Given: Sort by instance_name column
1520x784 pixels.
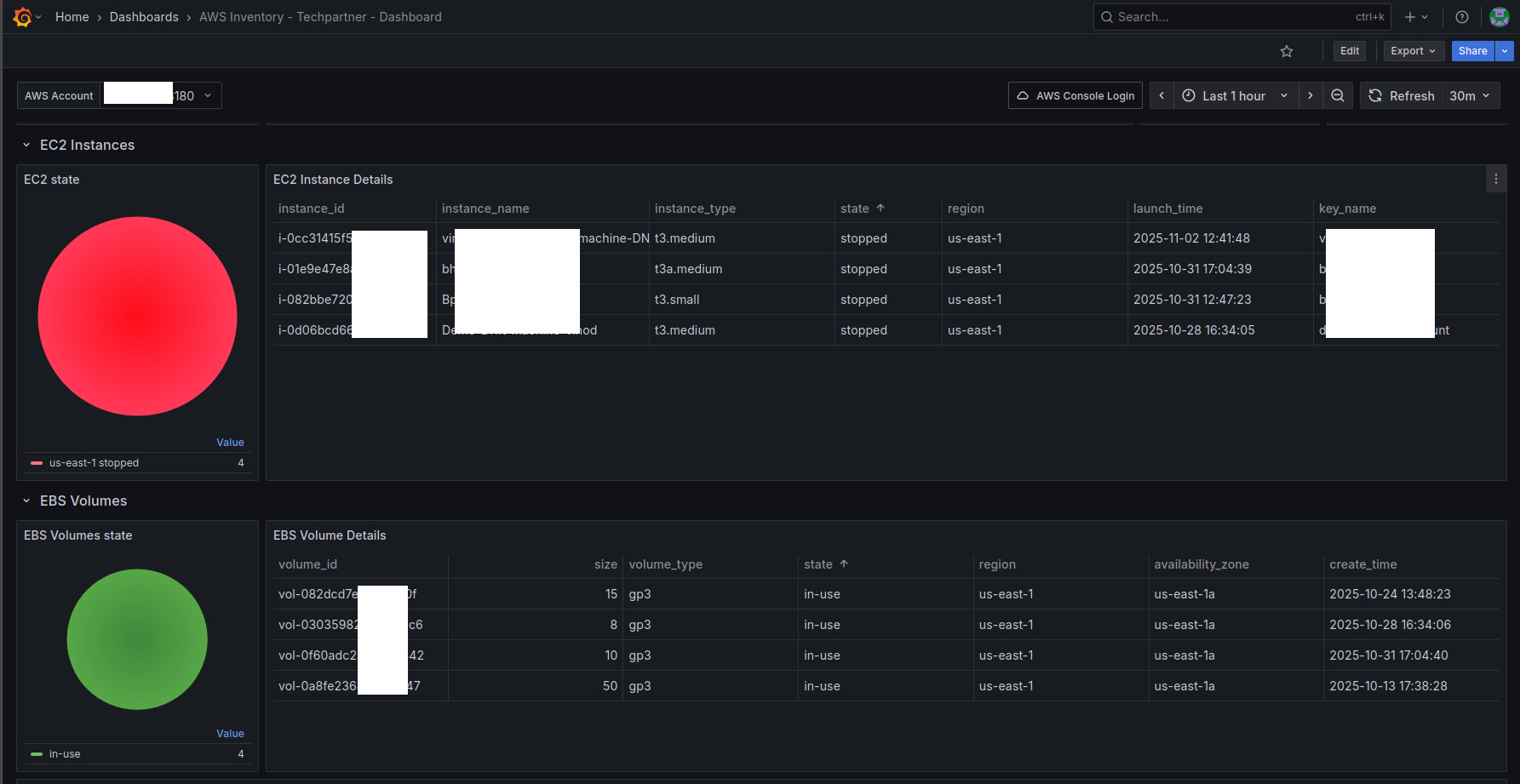Looking at the screenshot, I should coord(485,209).
